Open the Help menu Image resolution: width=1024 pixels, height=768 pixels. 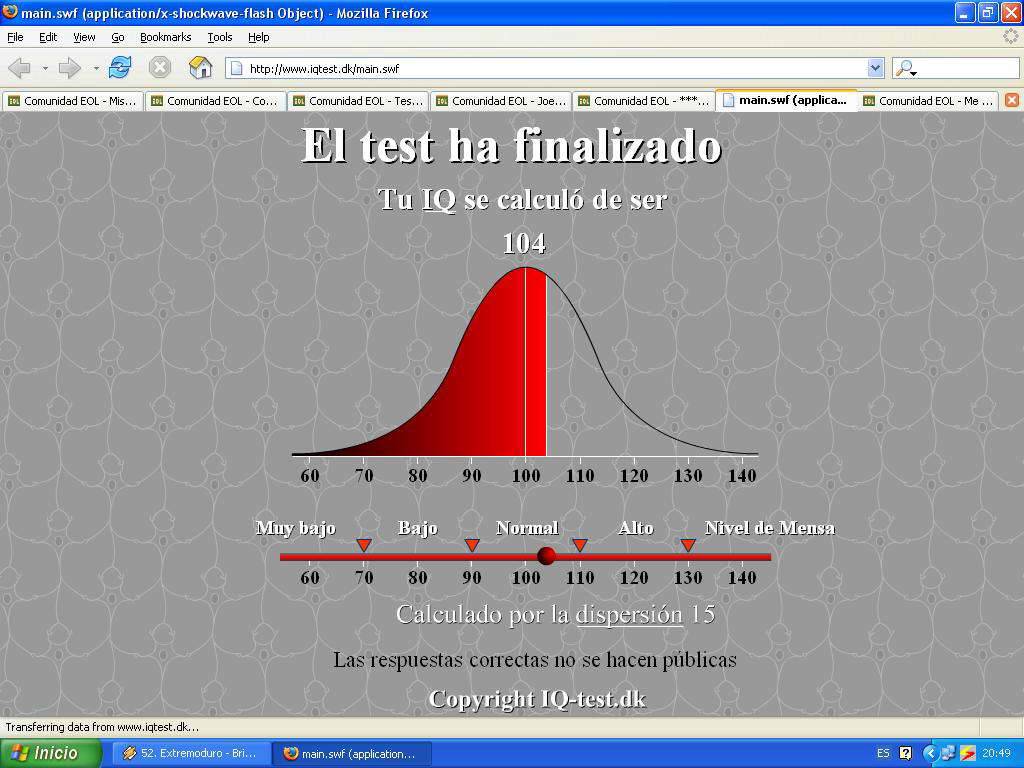[x=259, y=37]
